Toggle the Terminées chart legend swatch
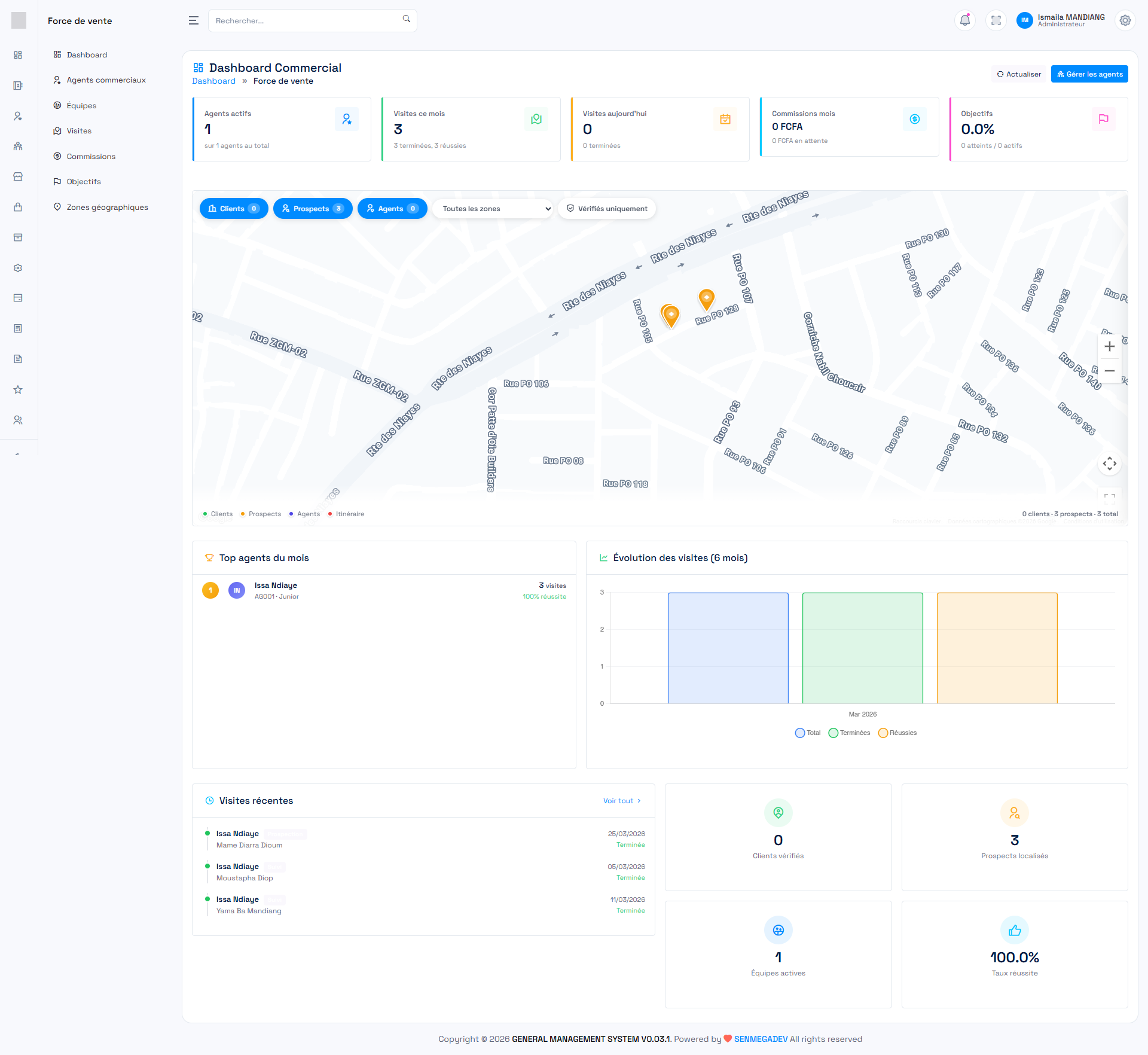The height and width of the screenshot is (1055, 1148). click(833, 733)
